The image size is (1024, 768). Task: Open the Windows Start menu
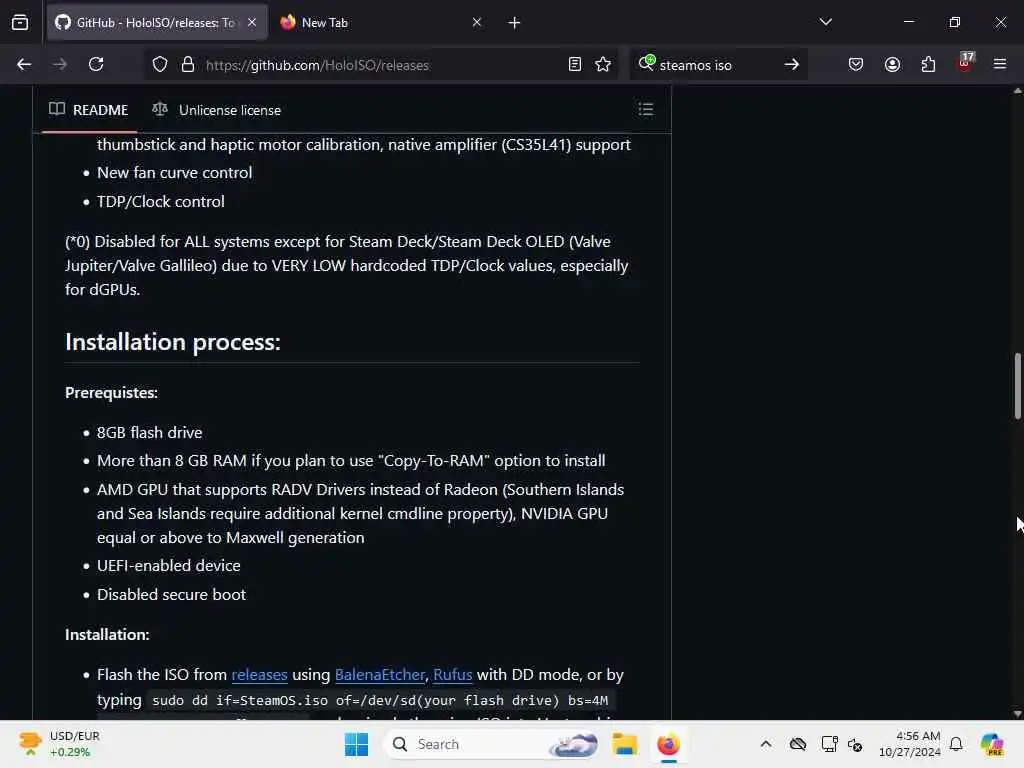(x=356, y=744)
